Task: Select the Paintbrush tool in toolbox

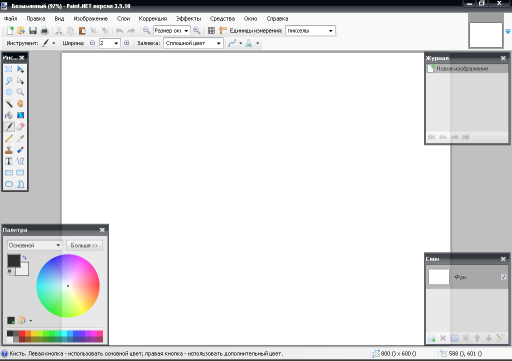Action: (9, 127)
